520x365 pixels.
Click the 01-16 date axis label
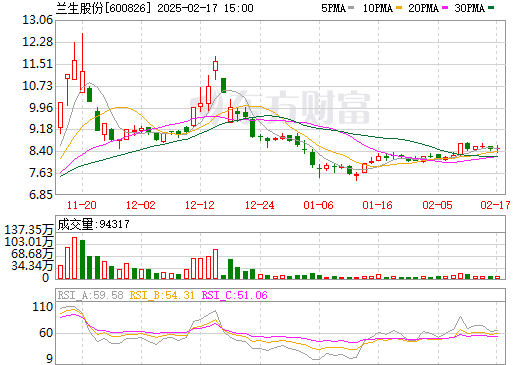378,205
